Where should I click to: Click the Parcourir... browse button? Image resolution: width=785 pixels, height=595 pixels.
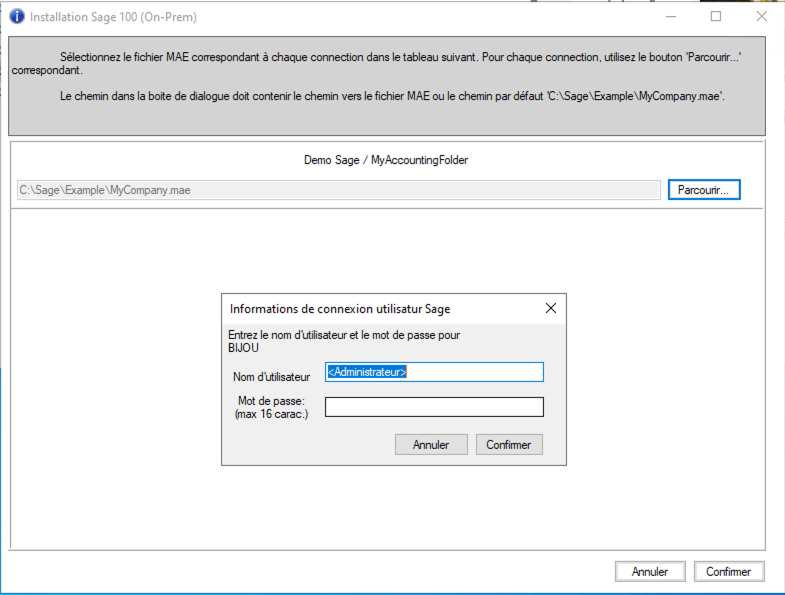[704, 190]
